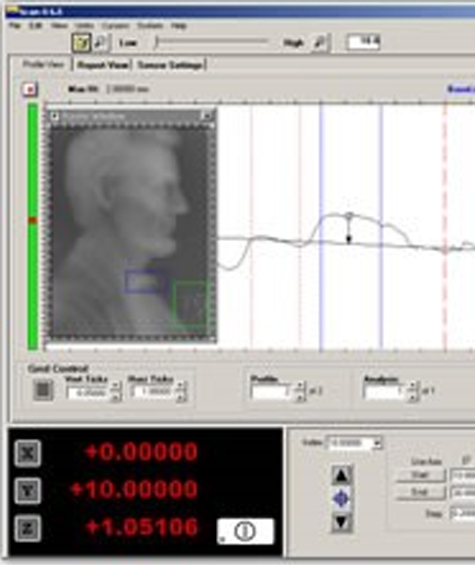Open the File menu
The width and height of the screenshot is (475, 565).
click(14, 26)
